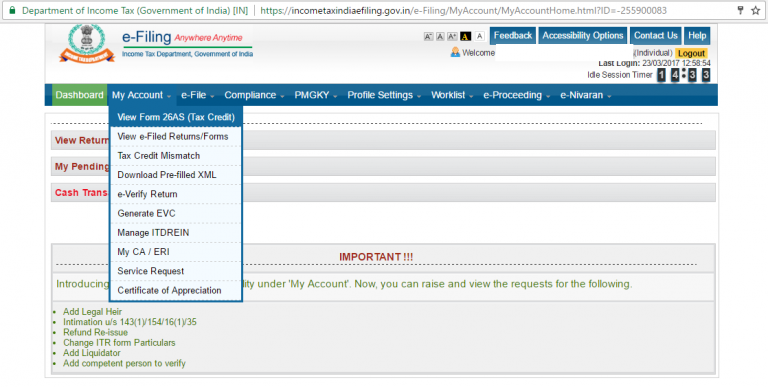768x387 pixels.
Task: Open the Help page
Action: tap(697, 36)
